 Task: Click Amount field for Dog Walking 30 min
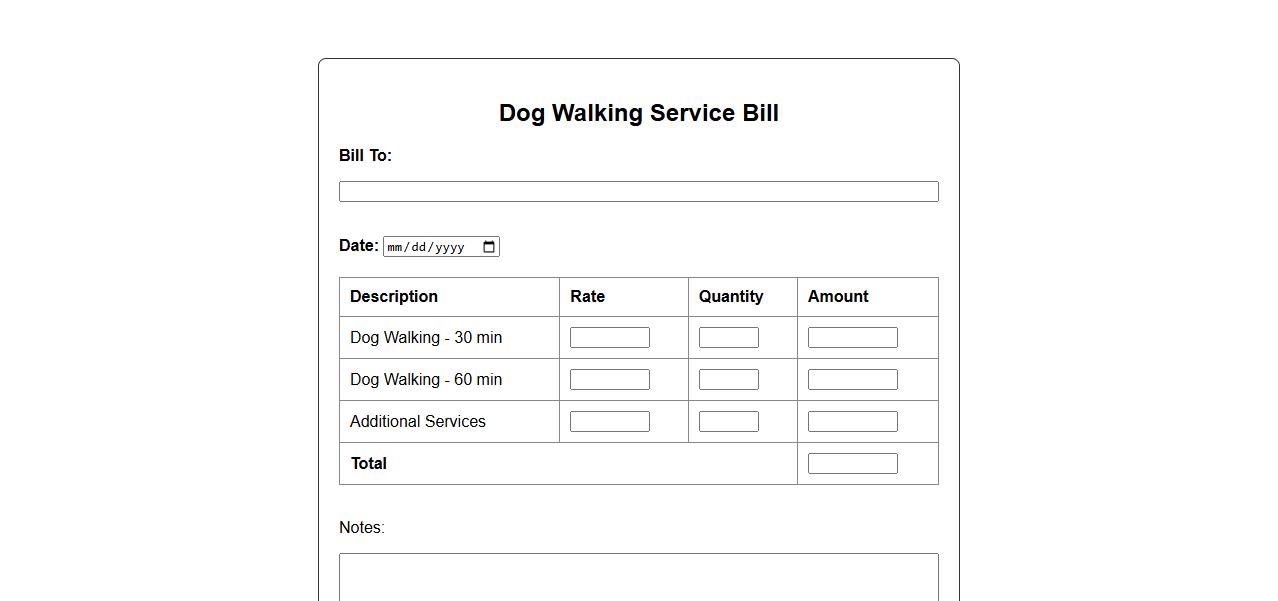tap(852, 338)
